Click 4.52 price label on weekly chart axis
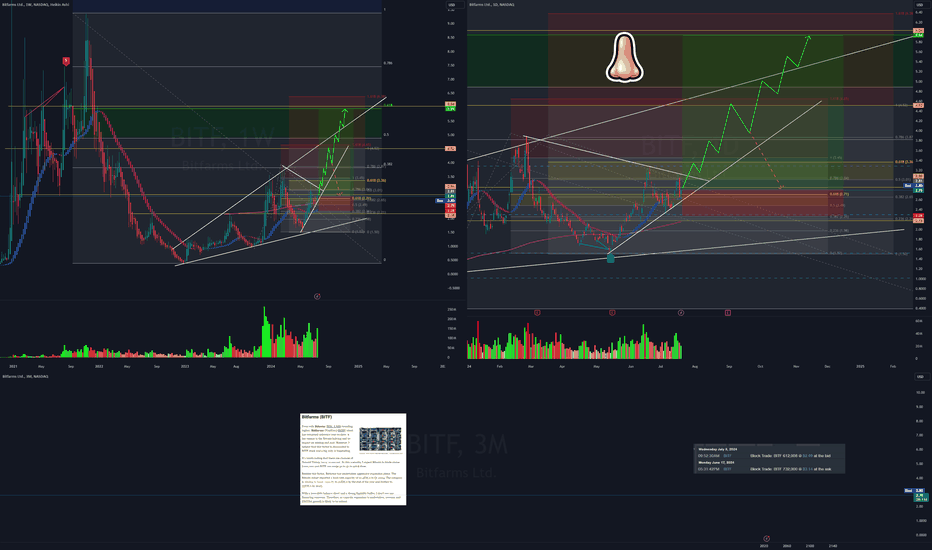 pyautogui.click(x=451, y=149)
